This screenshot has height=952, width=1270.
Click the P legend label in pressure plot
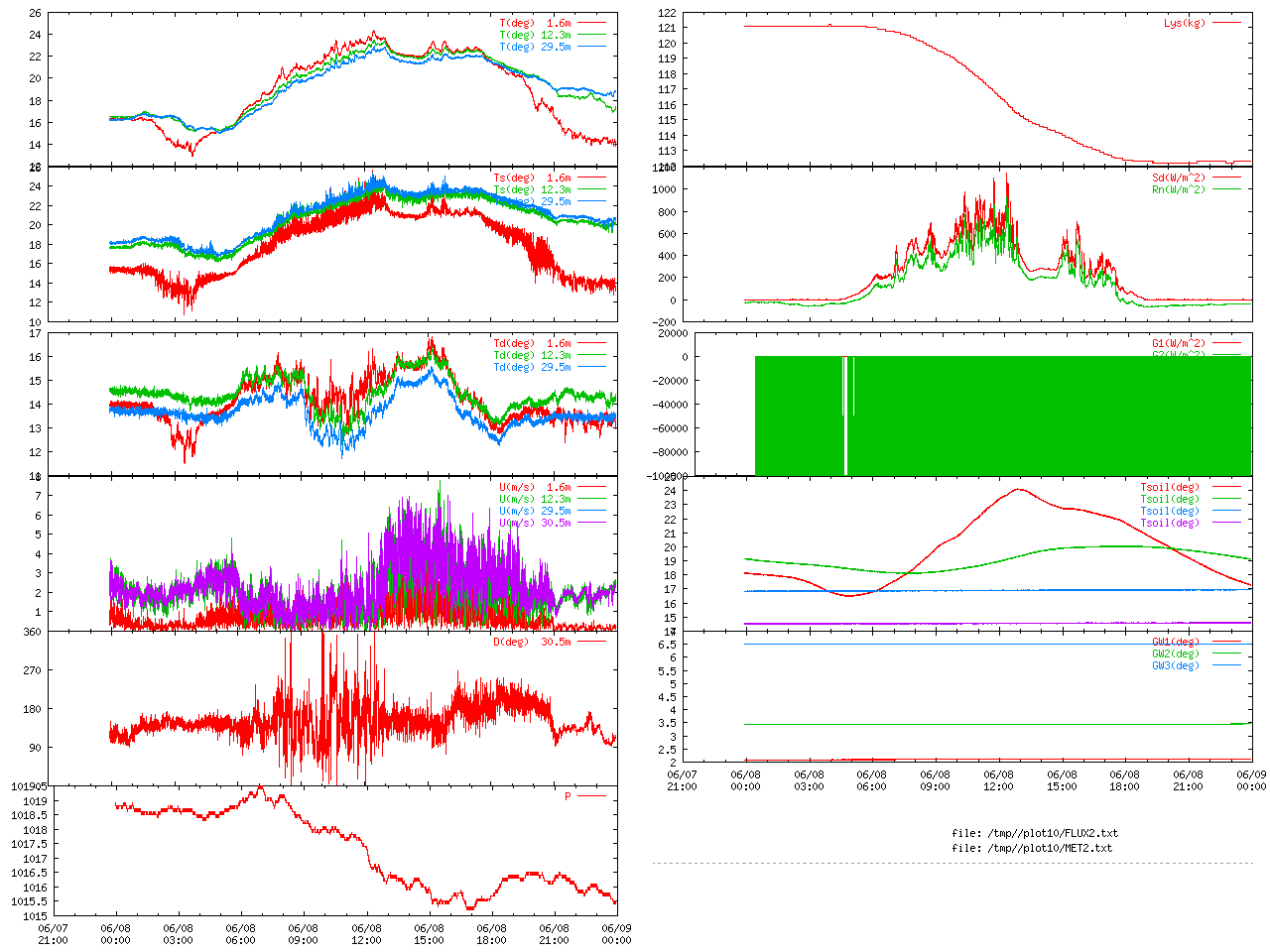coord(568,796)
